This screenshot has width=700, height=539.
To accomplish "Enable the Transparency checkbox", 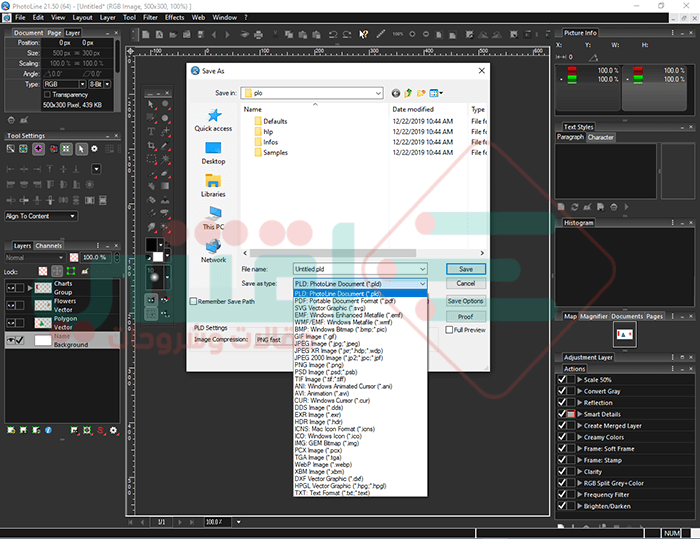I will [47, 95].
